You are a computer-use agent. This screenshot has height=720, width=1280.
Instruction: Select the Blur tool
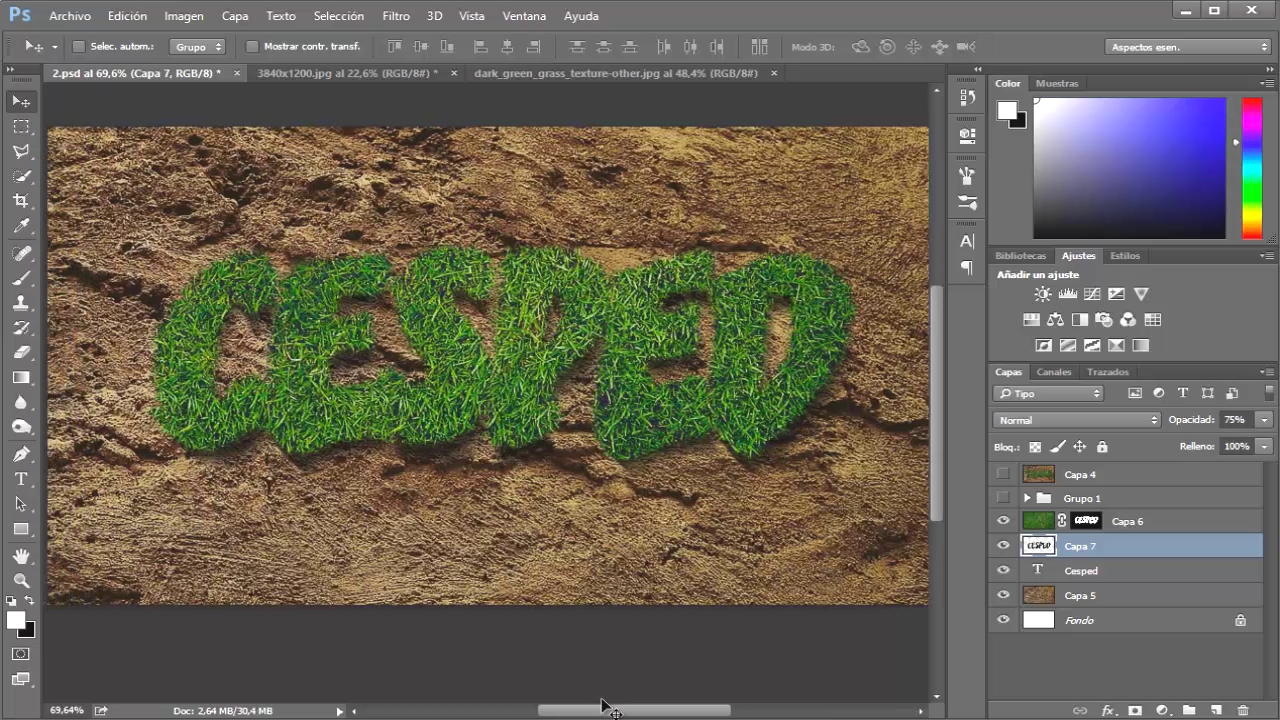tap(21, 403)
